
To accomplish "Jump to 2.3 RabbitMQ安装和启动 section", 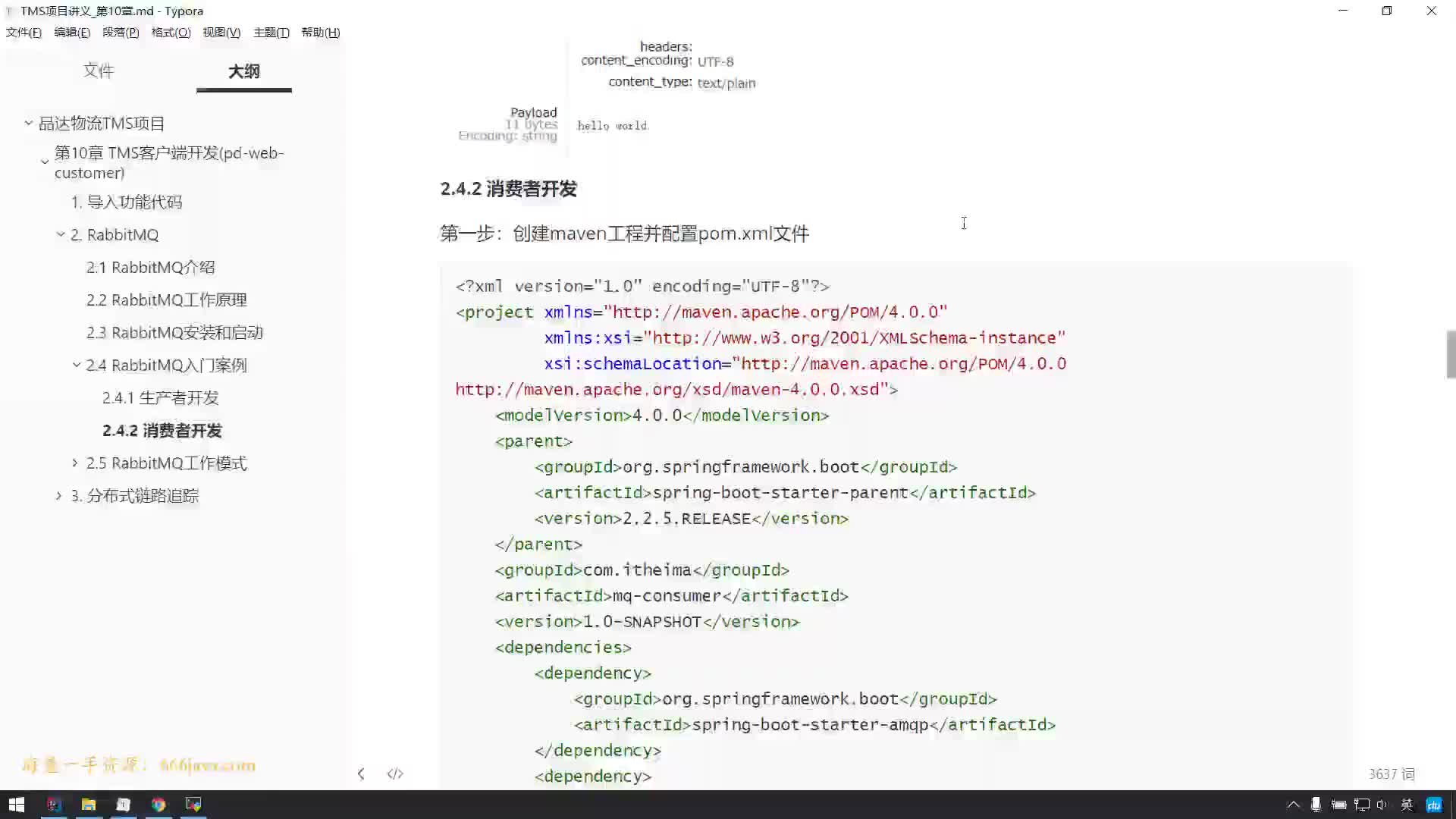I will click(x=174, y=333).
